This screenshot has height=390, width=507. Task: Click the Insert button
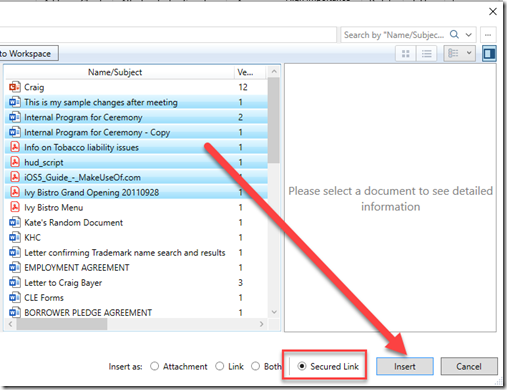coord(405,366)
